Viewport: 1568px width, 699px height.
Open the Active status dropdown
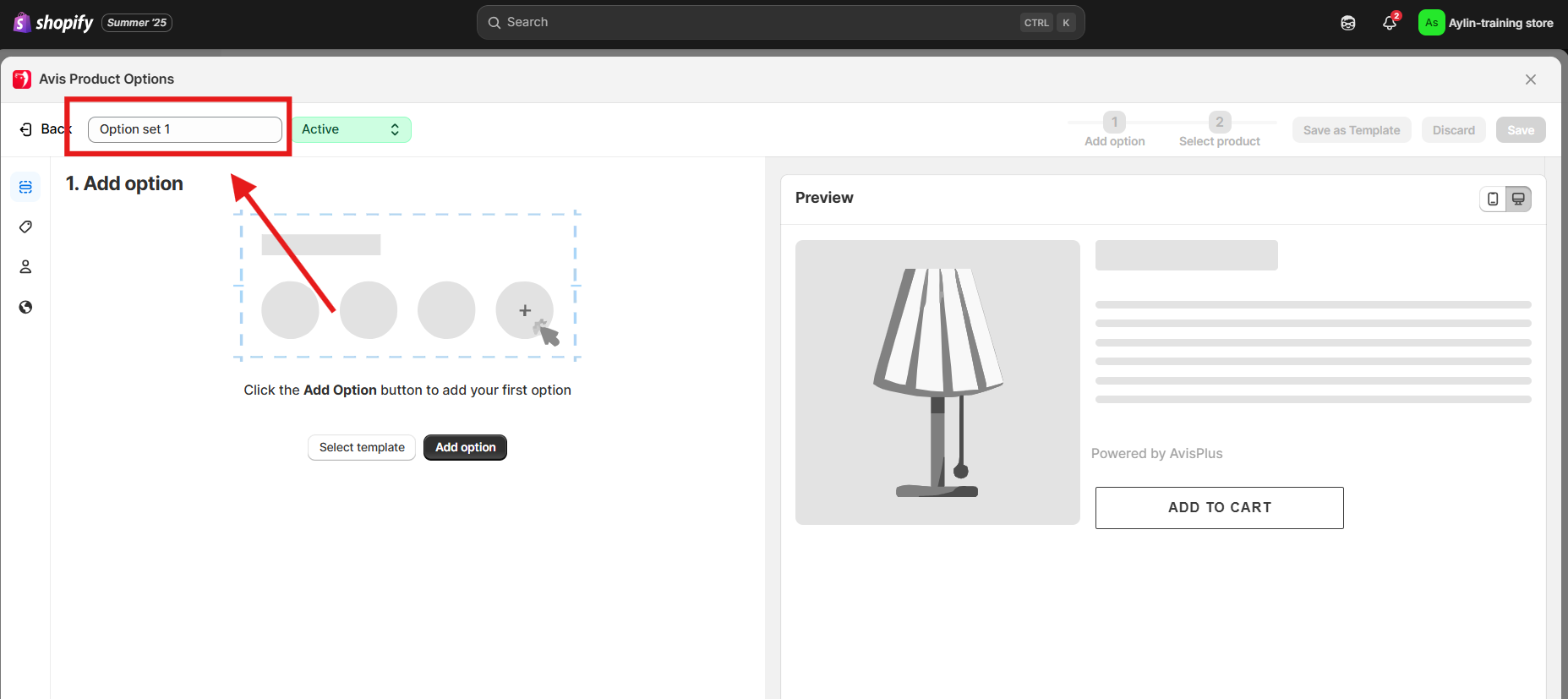point(352,129)
